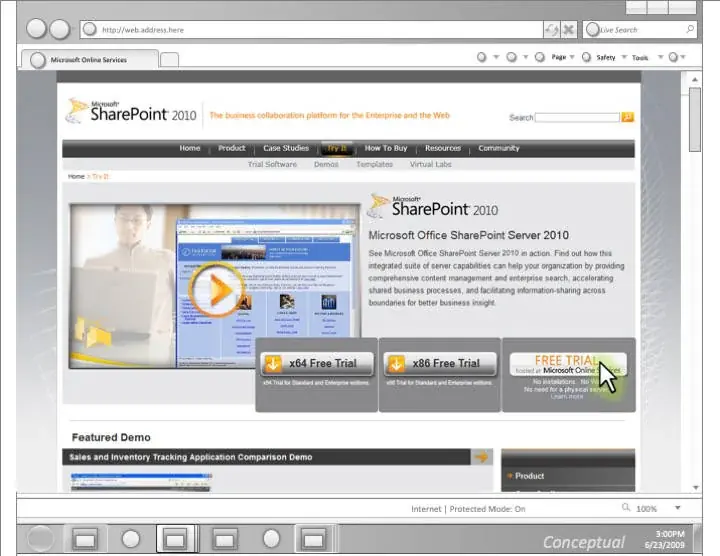This screenshot has height=556, width=720.
Task: Open the Tools dropdown menu
Action: tap(647, 57)
